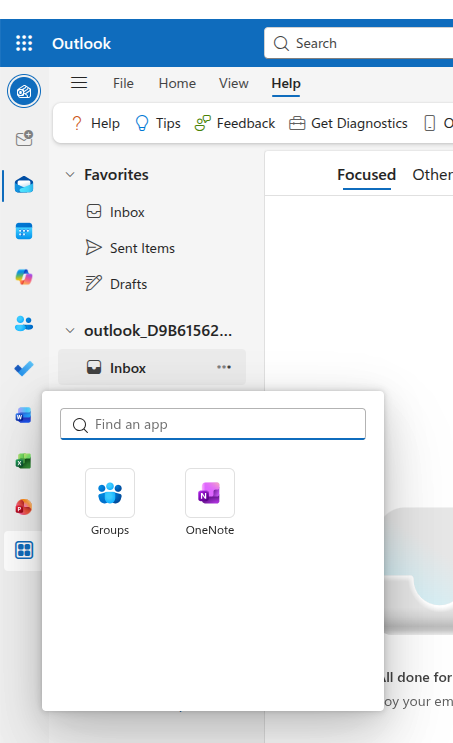
Task: Switch to the View tab
Action: click(234, 83)
